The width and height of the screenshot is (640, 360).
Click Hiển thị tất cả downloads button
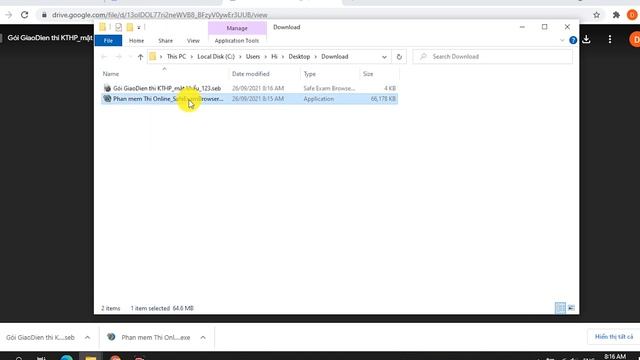(x=614, y=337)
